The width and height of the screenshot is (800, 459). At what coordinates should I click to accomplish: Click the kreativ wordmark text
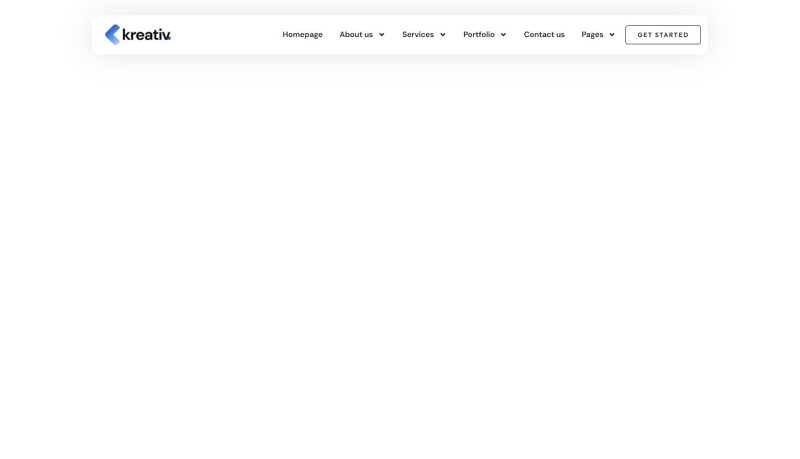146,35
